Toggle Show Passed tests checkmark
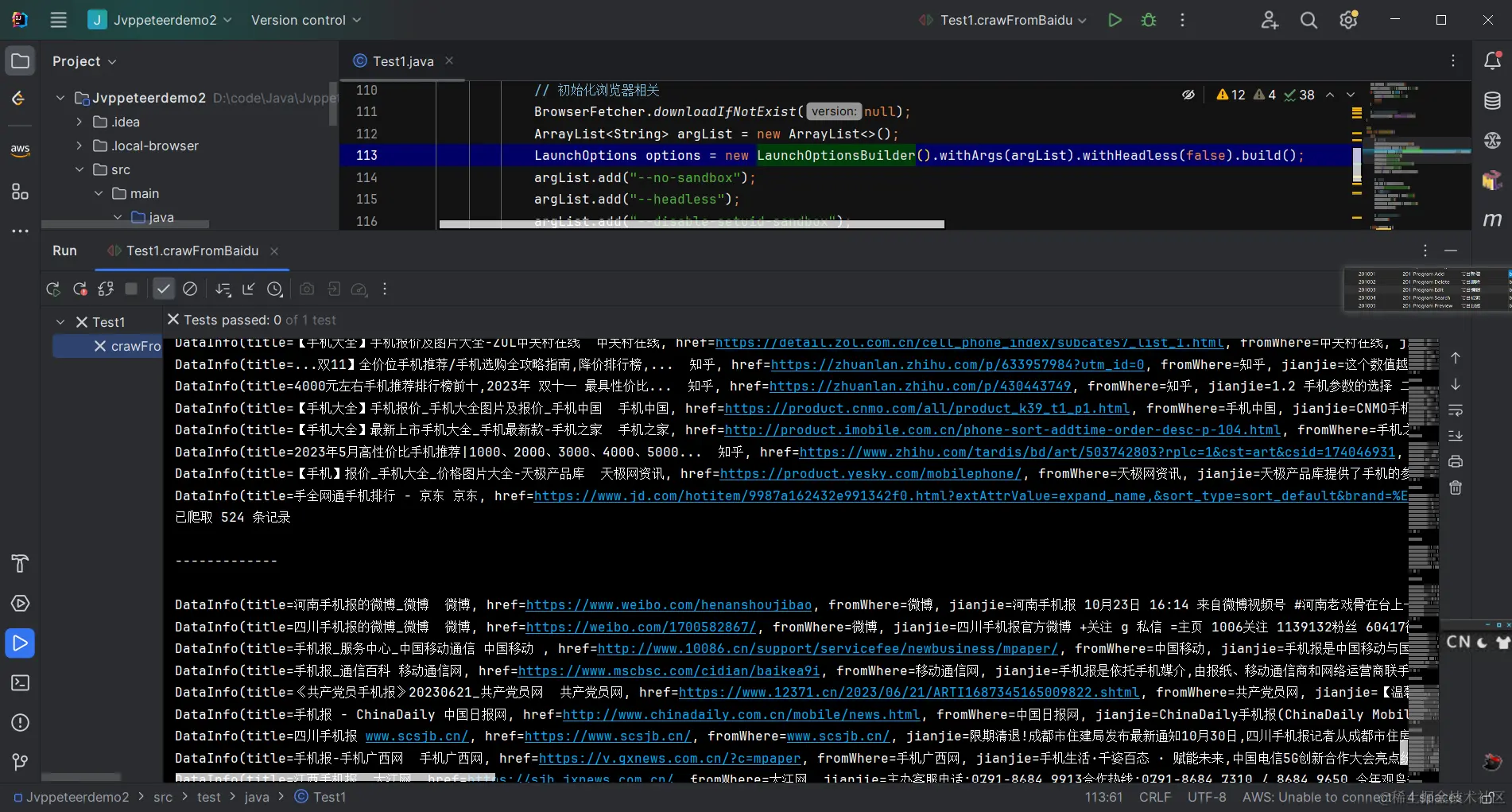This screenshot has width=1512, height=812. [x=164, y=289]
